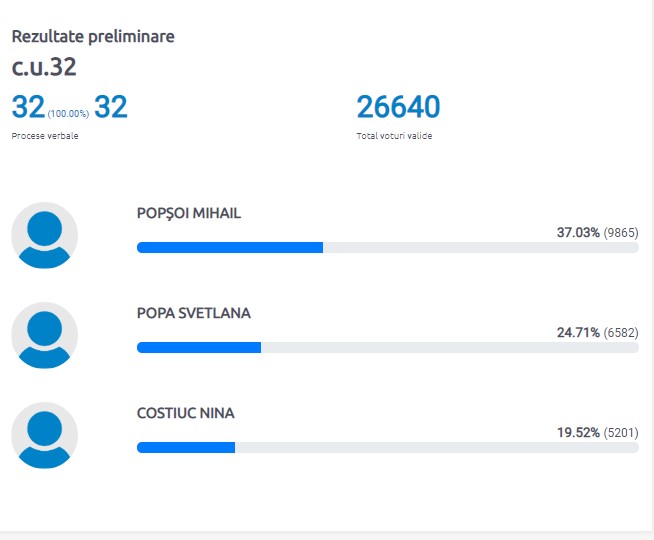
Task: Click Popșoi Mihail's avatar icon
Action: click(44, 236)
